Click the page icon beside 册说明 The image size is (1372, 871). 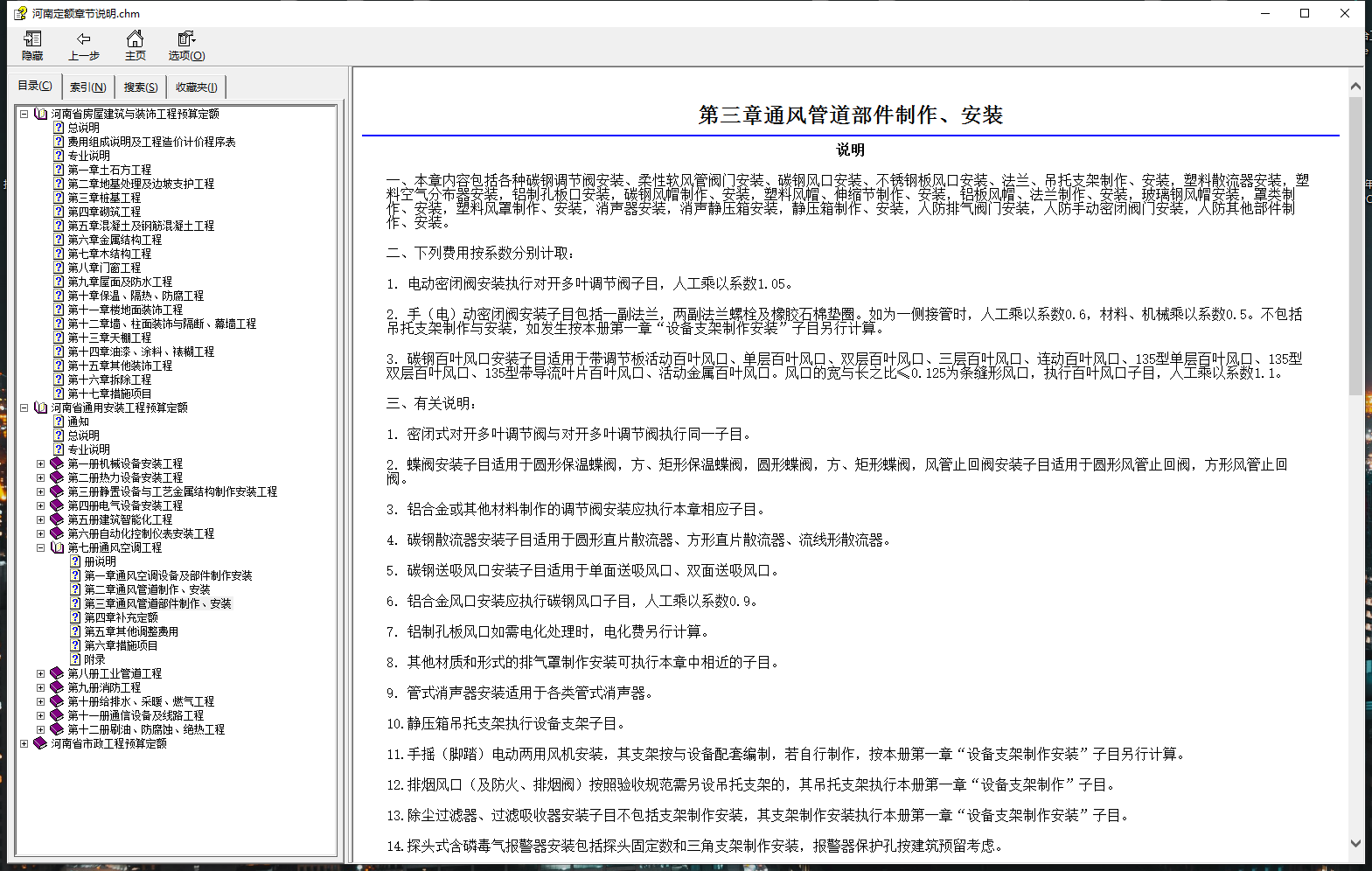pyautogui.click(x=75, y=561)
